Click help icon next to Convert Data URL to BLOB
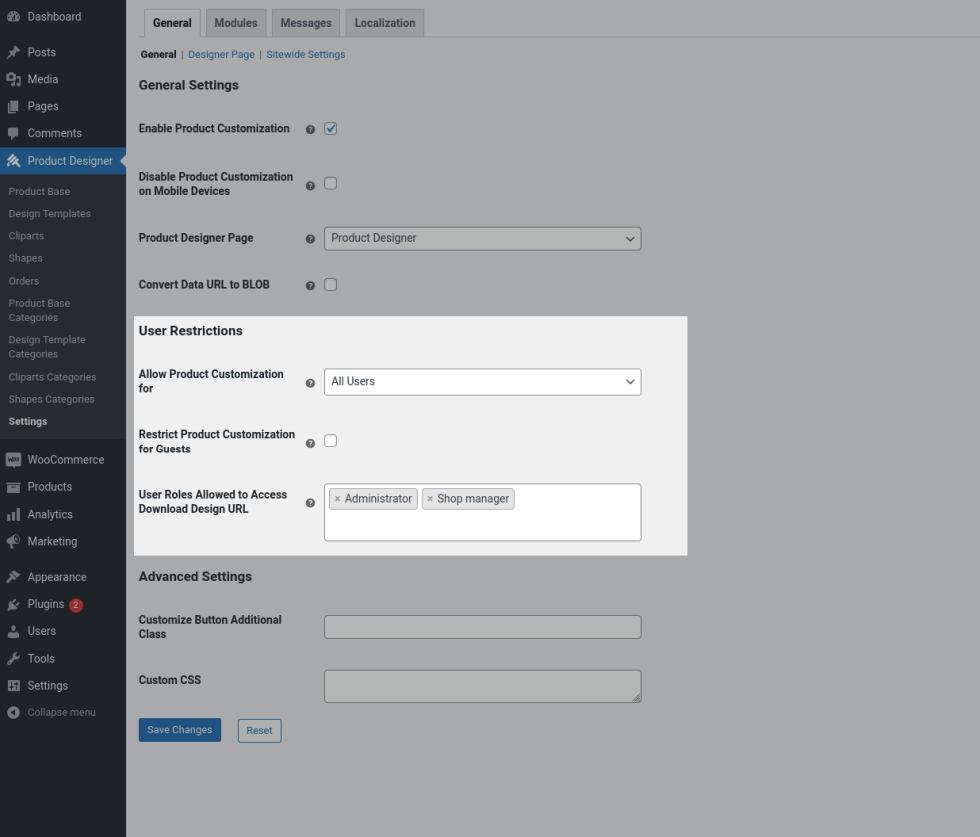 point(310,285)
